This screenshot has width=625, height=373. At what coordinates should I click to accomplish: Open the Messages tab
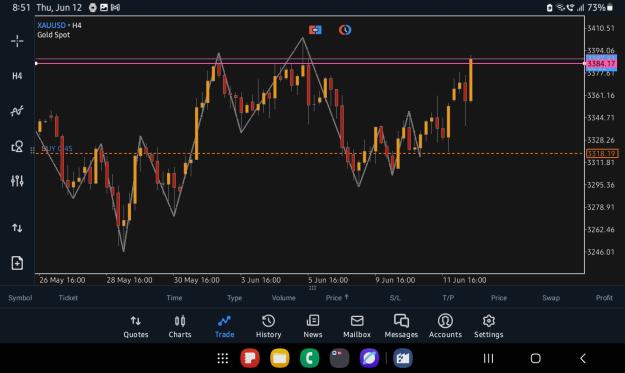pyautogui.click(x=401, y=327)
